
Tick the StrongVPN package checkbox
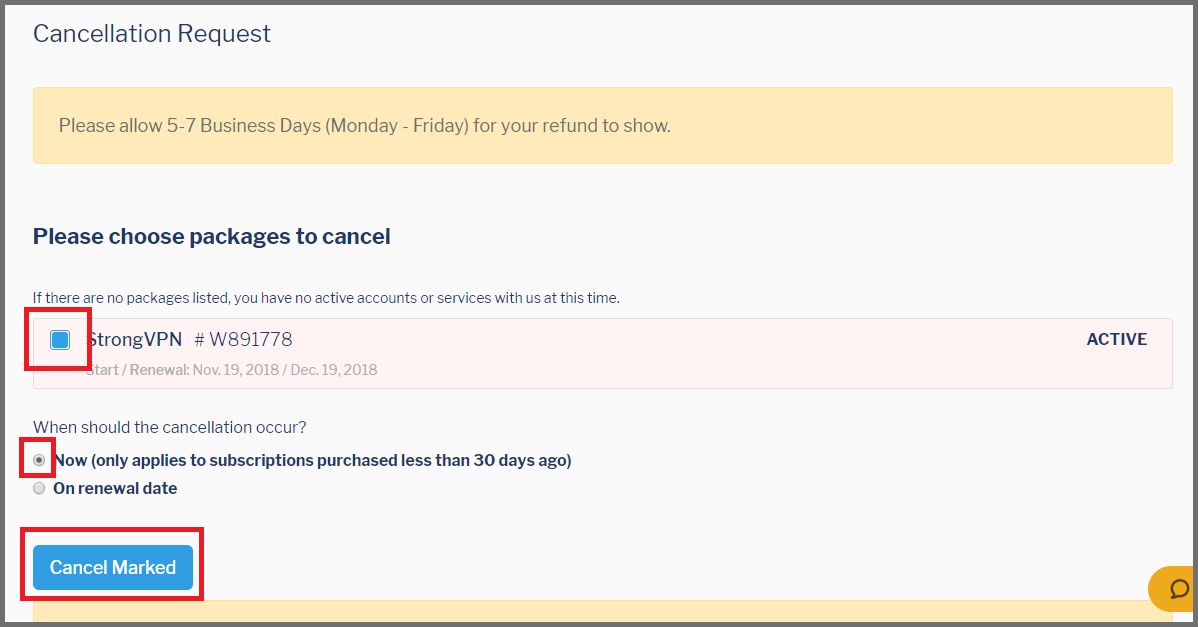pos(60,340)
